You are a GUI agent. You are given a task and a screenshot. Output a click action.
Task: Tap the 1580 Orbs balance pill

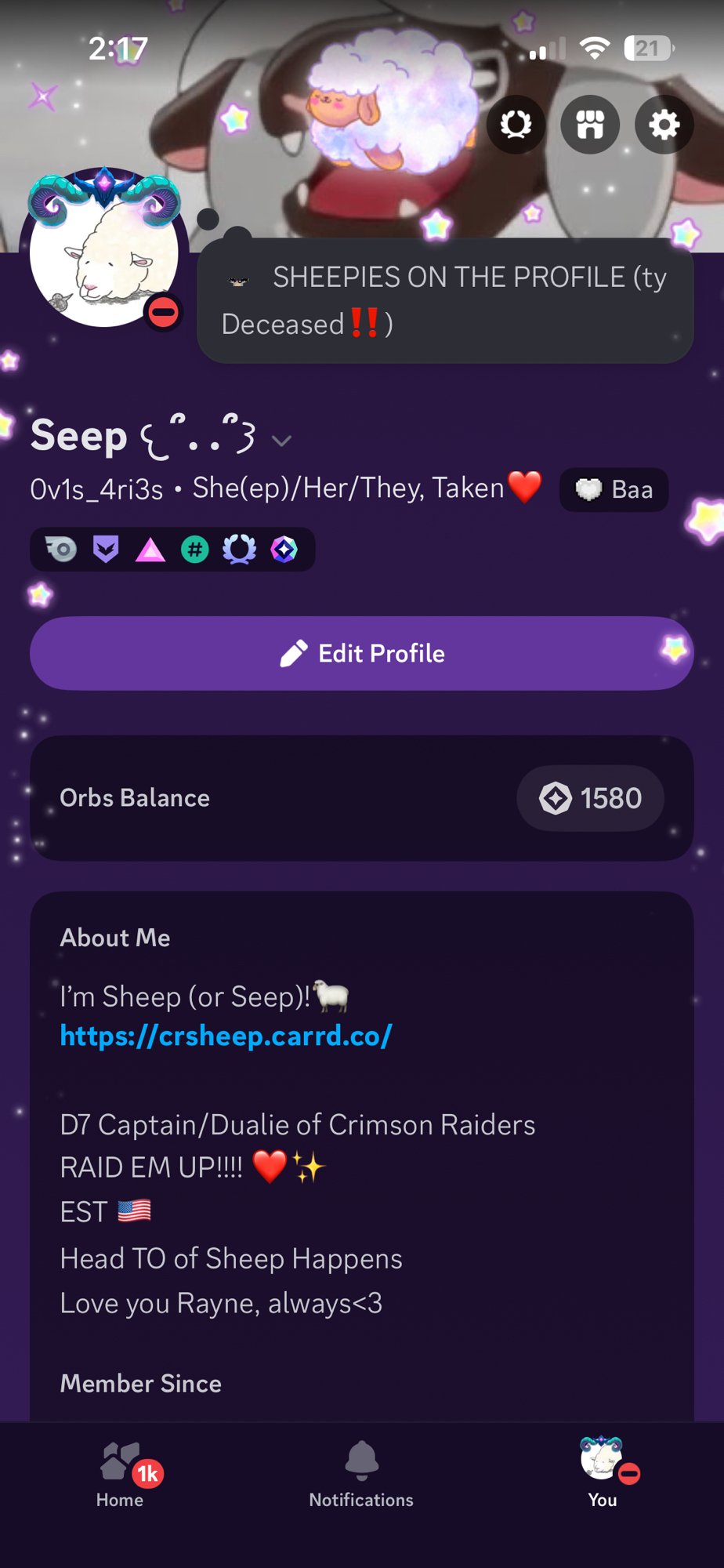click(x=590, y=798)
